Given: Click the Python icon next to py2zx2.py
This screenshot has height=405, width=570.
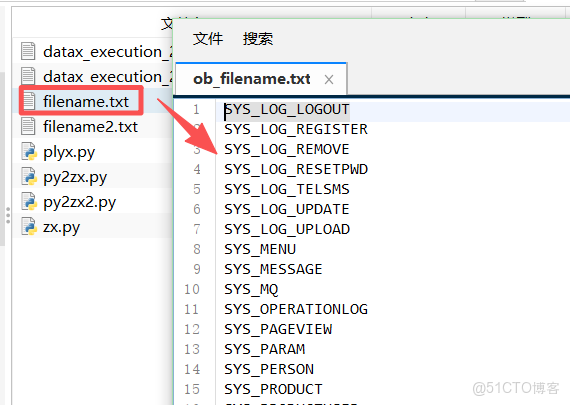Looking at the screenshot, I should [29, 202].
